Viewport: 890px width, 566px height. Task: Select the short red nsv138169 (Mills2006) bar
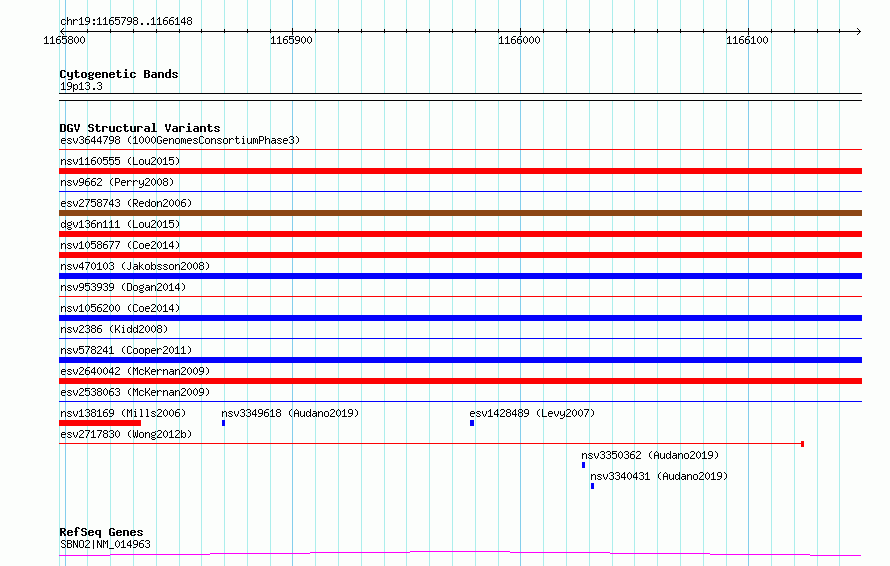pos(100,423)
